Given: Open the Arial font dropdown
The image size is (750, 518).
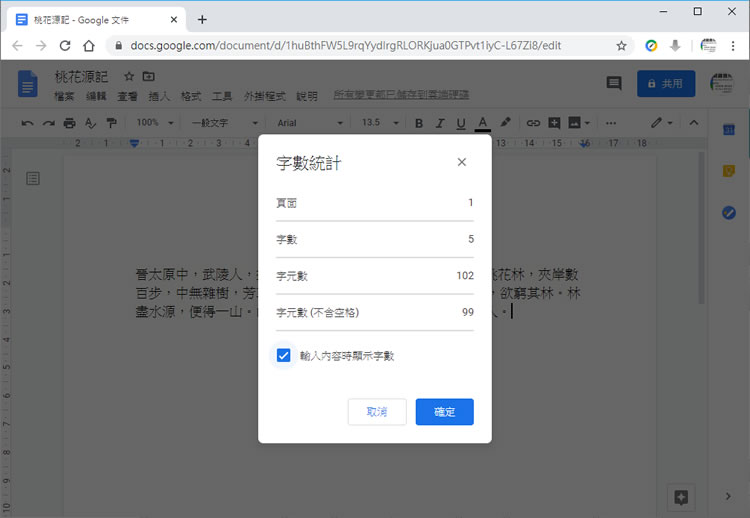Looking at the screenshot, I should [x=309, y=123].
